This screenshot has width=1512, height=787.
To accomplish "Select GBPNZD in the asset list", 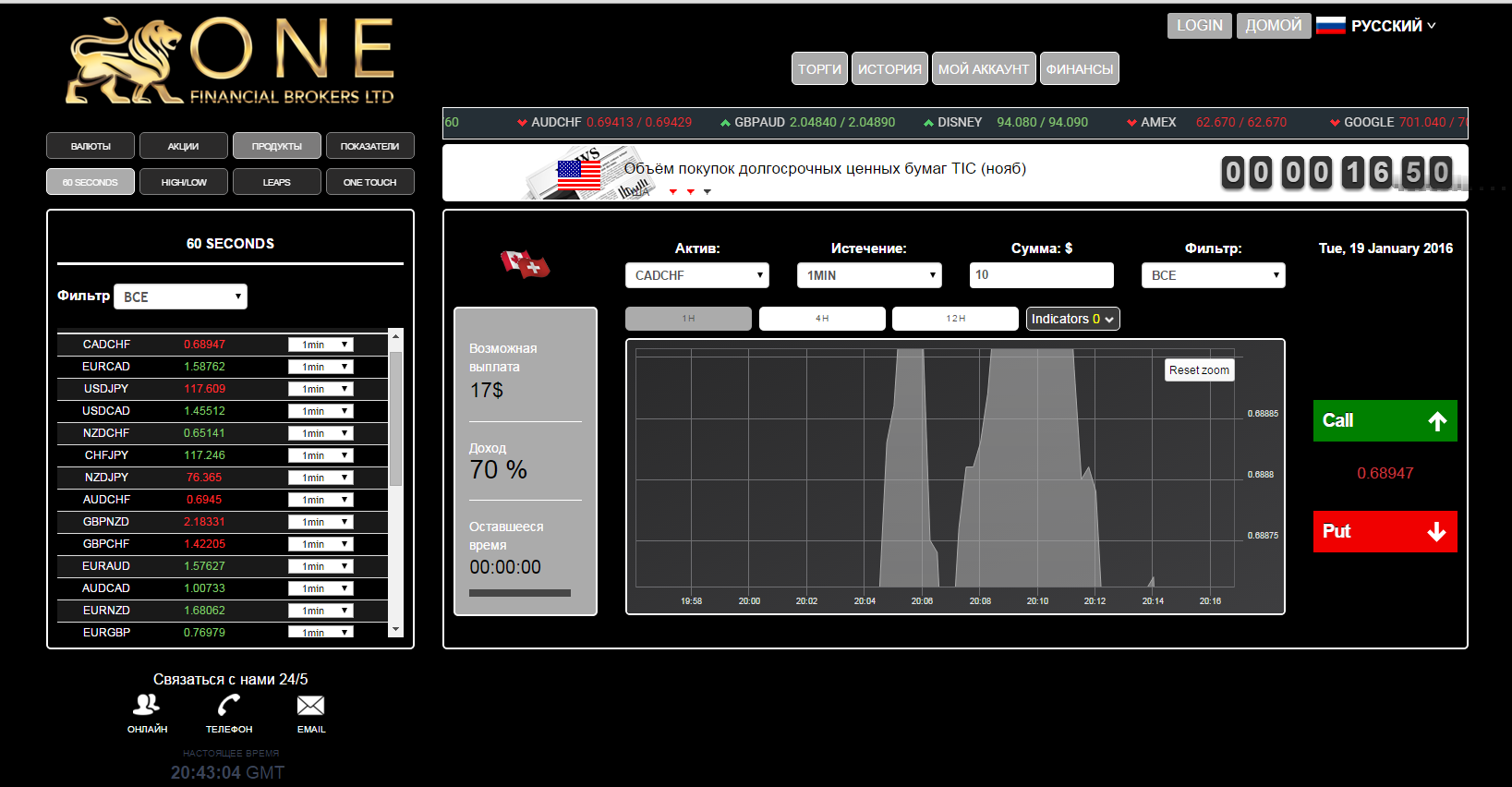I will pos(223,522).
